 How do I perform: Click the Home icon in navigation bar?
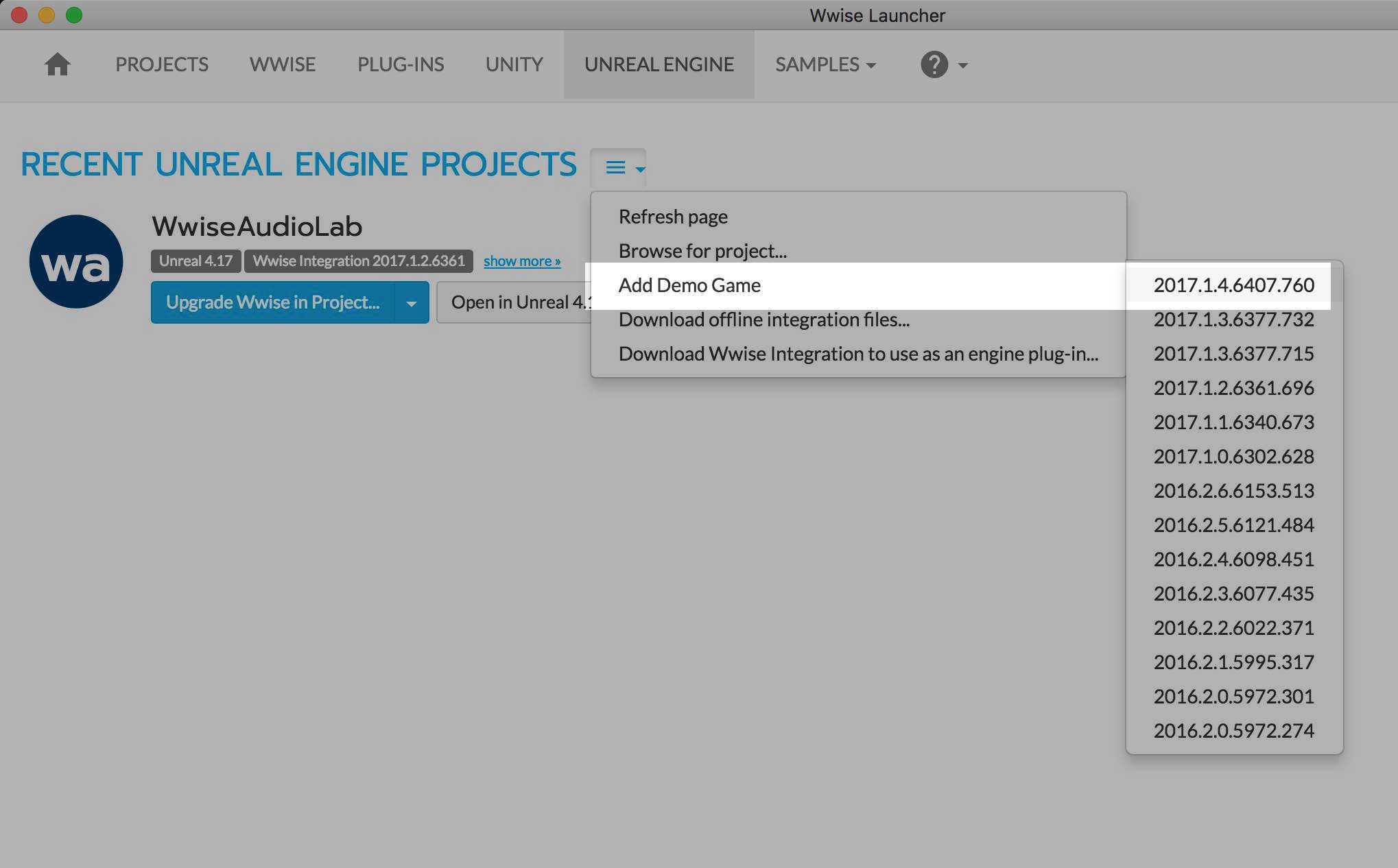(x=58, y=64)
